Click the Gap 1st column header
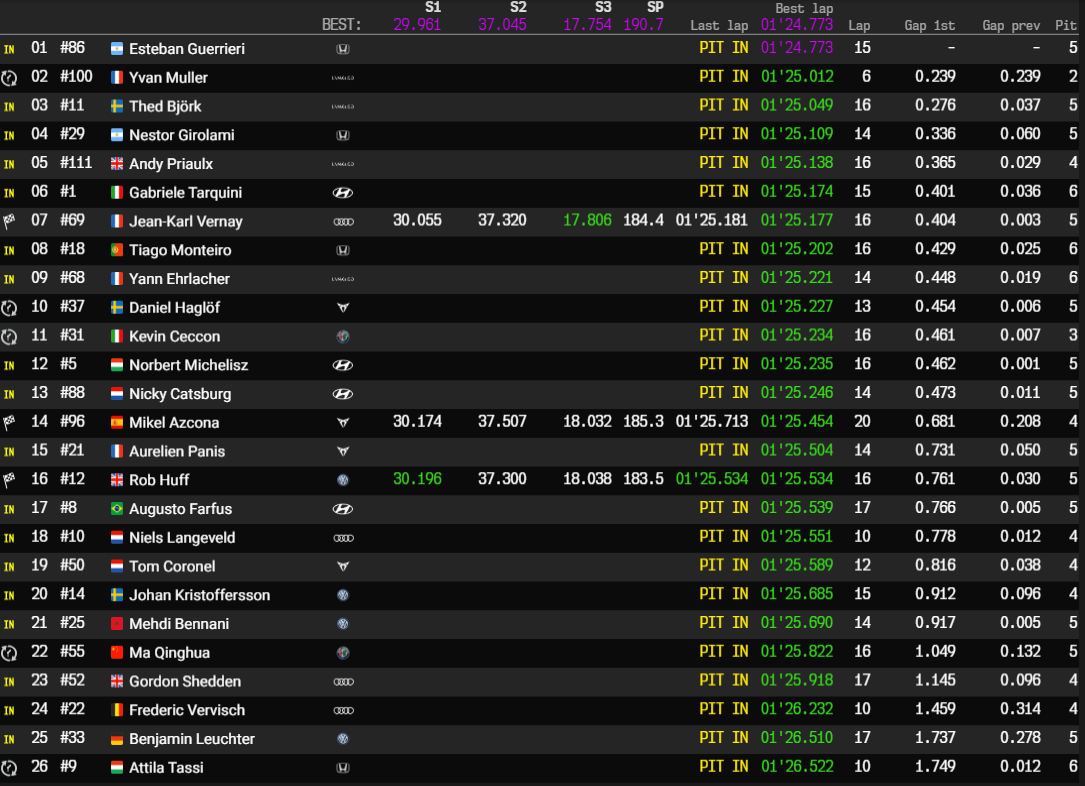This screenshot has height=786, width=1085. (x=929, y=25)
